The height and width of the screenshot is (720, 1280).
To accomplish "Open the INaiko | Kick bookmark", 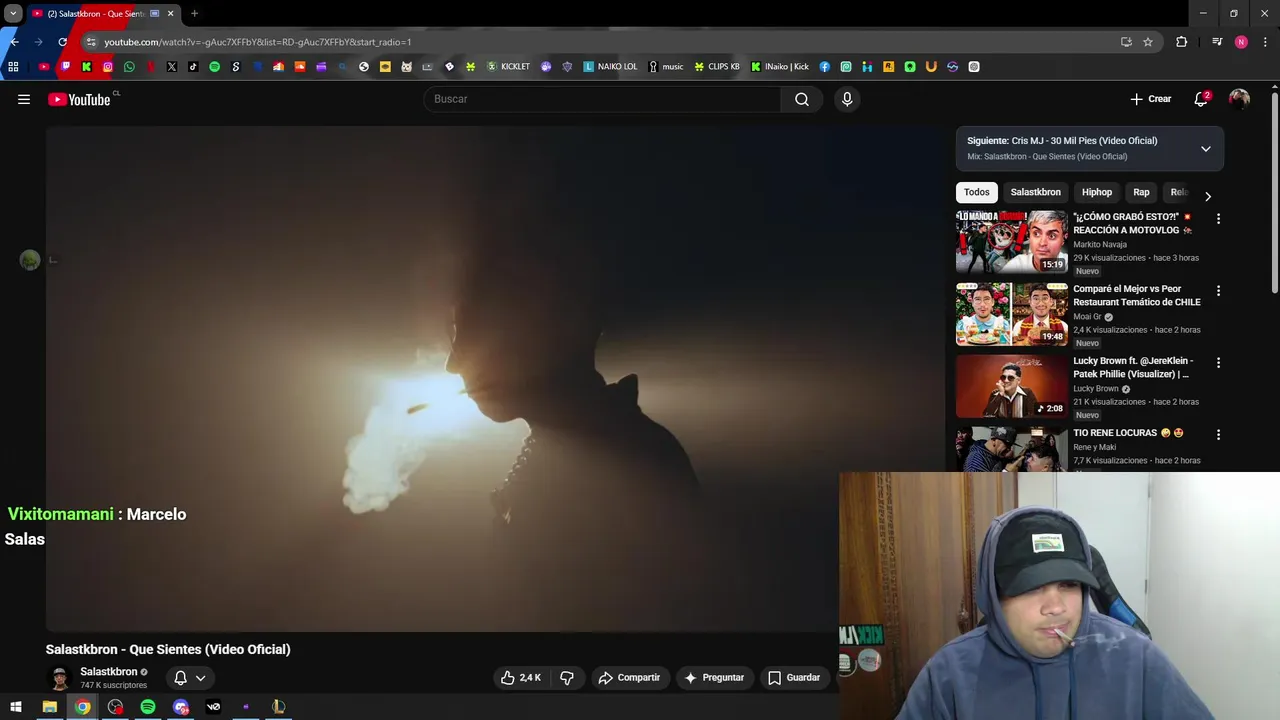I will point(780,67).
